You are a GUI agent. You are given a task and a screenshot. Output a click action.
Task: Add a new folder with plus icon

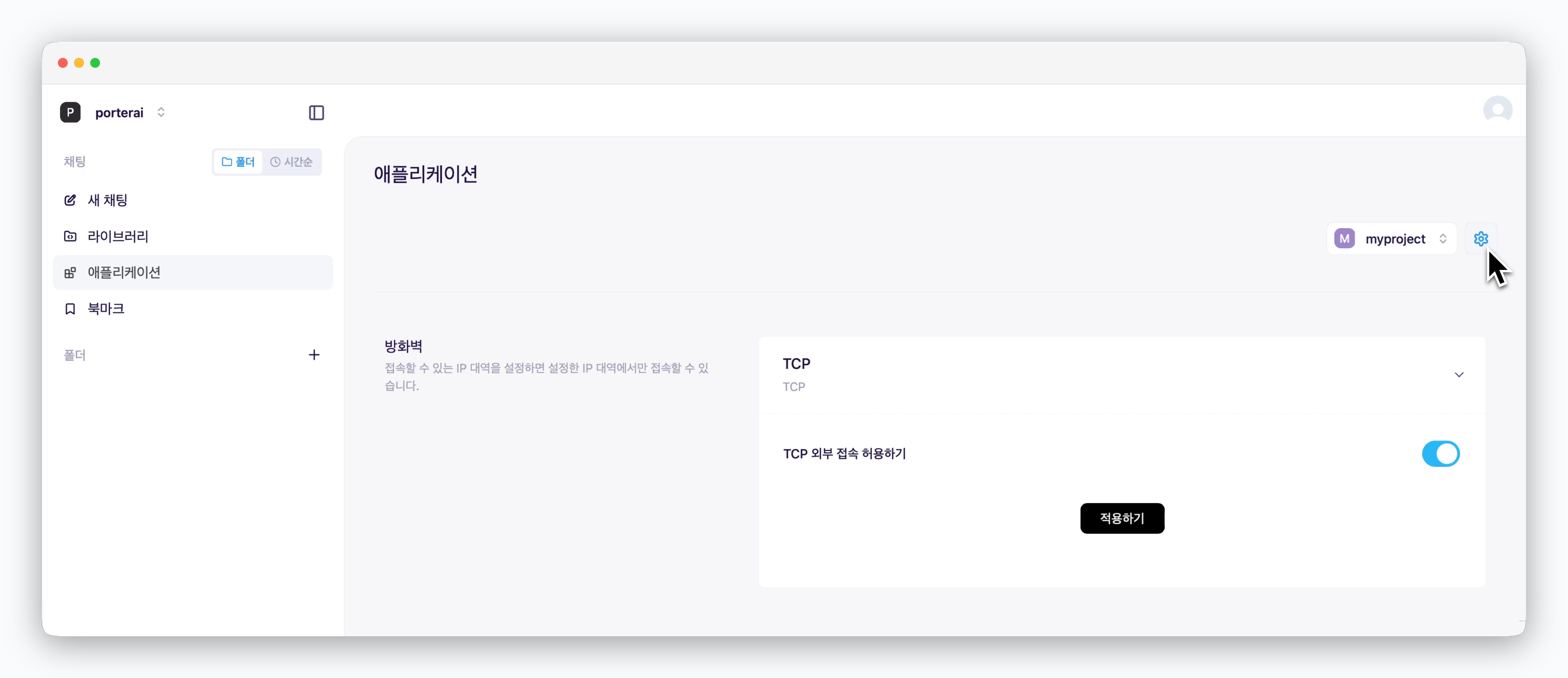point(314,354)
